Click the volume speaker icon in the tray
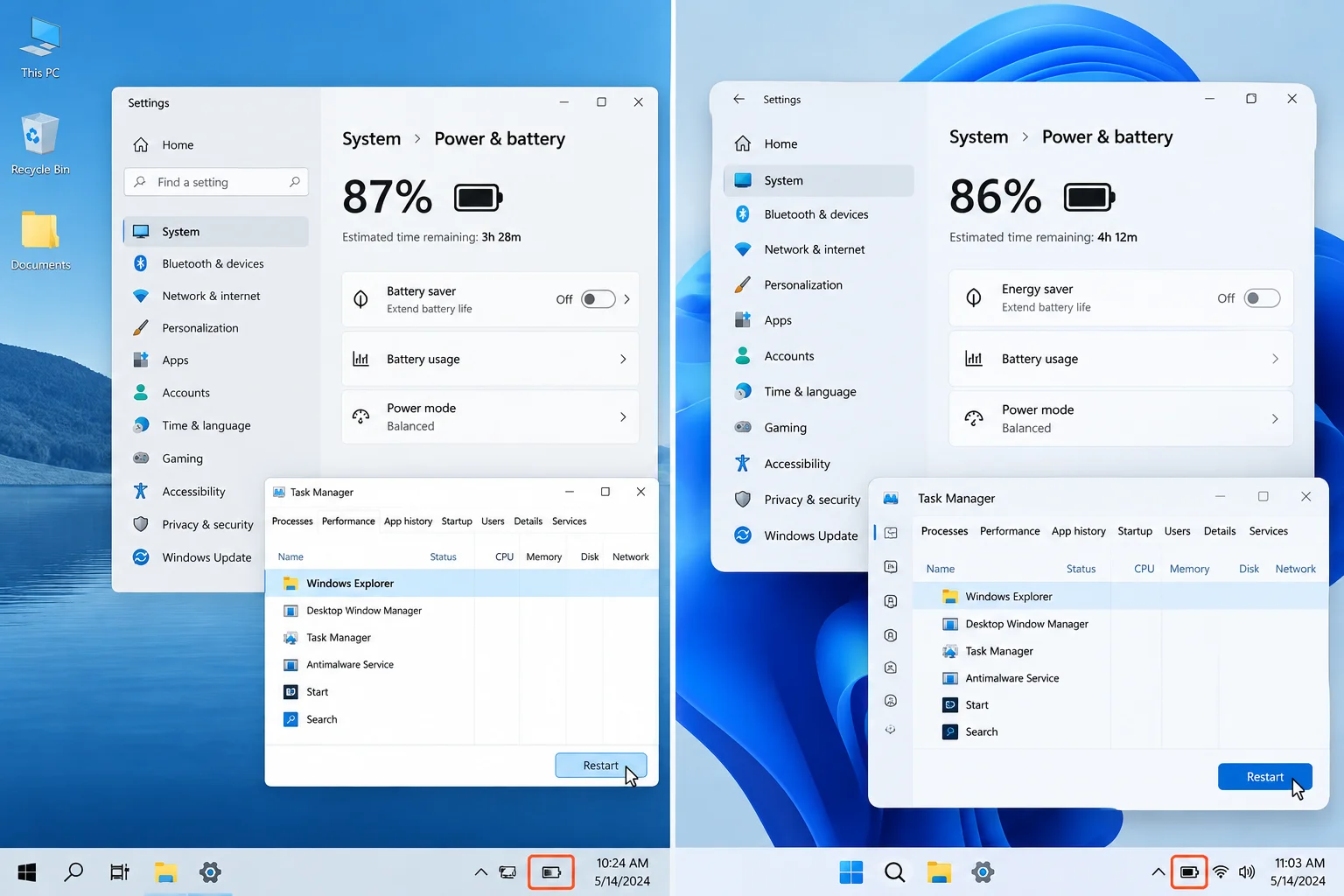Viewport: 1344px width, 896px height. pos(1247,871)
